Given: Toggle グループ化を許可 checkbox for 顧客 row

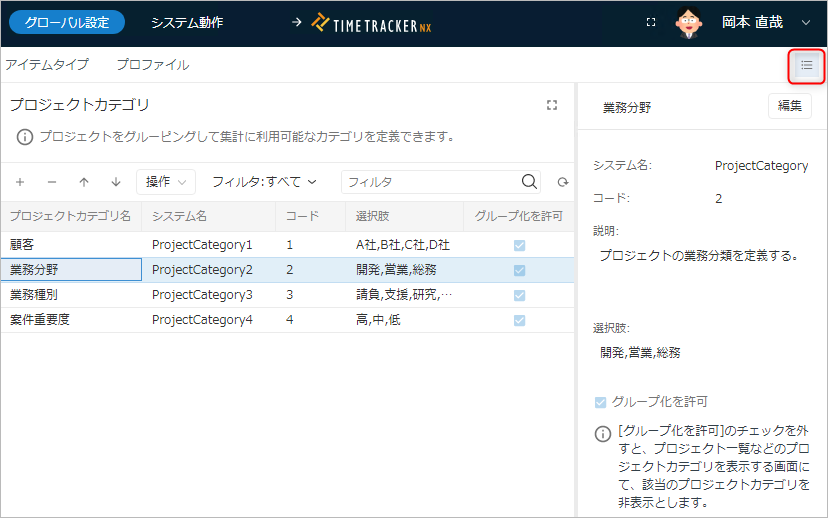Looking at the screenshot, I should click(x=519, y=245).
